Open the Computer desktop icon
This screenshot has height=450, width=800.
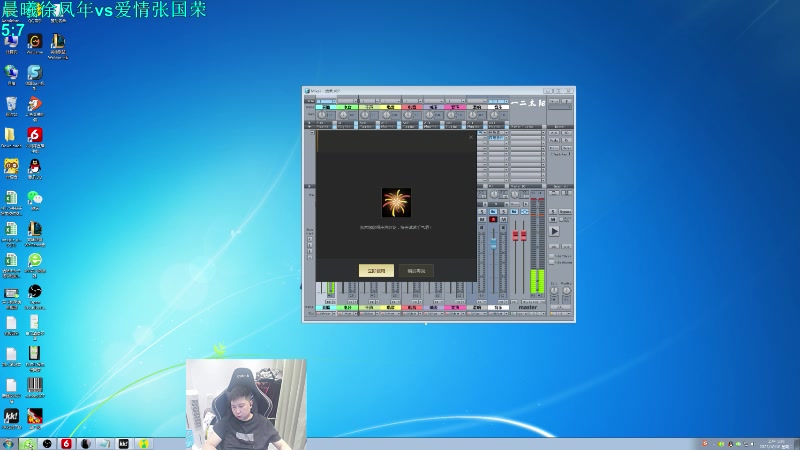coord(11,42)
